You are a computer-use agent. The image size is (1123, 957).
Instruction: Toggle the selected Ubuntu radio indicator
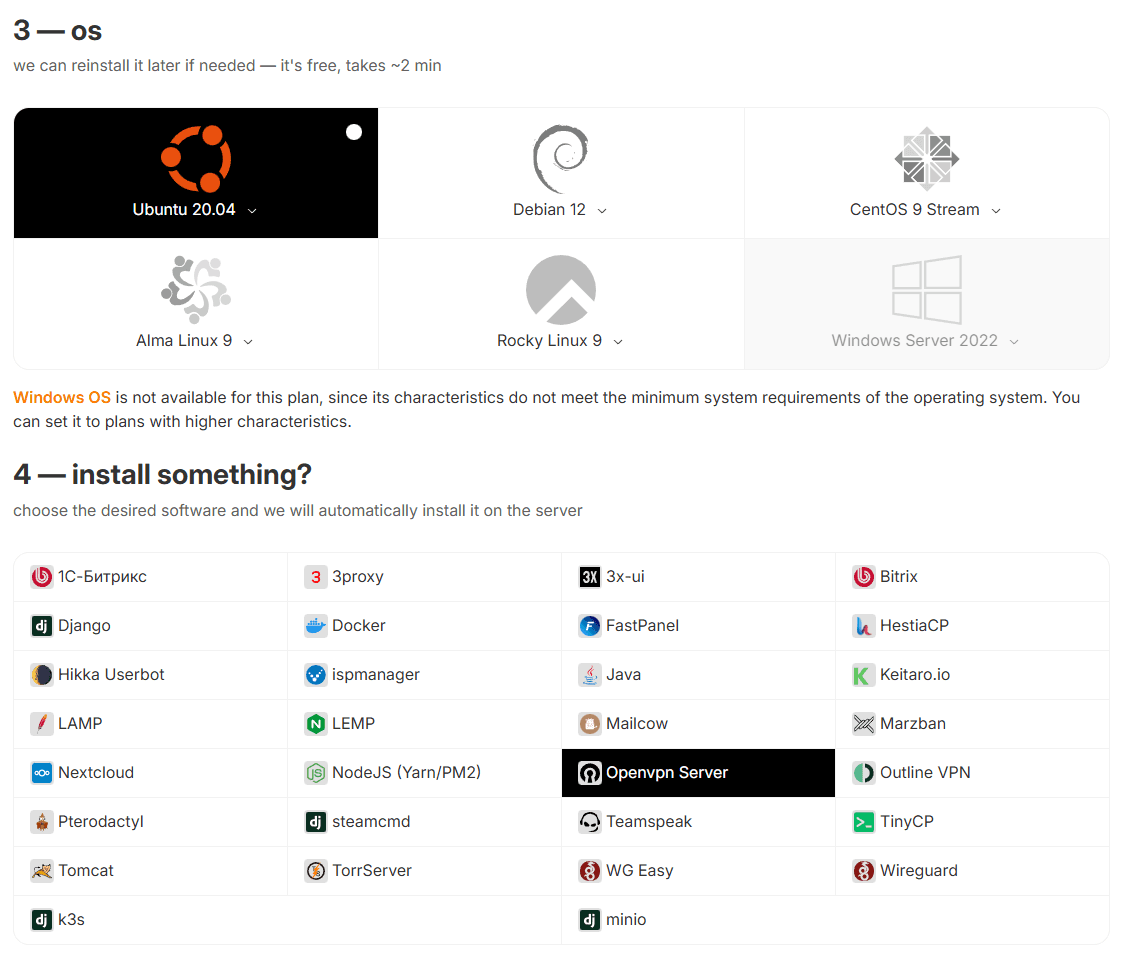pos(354,132)
